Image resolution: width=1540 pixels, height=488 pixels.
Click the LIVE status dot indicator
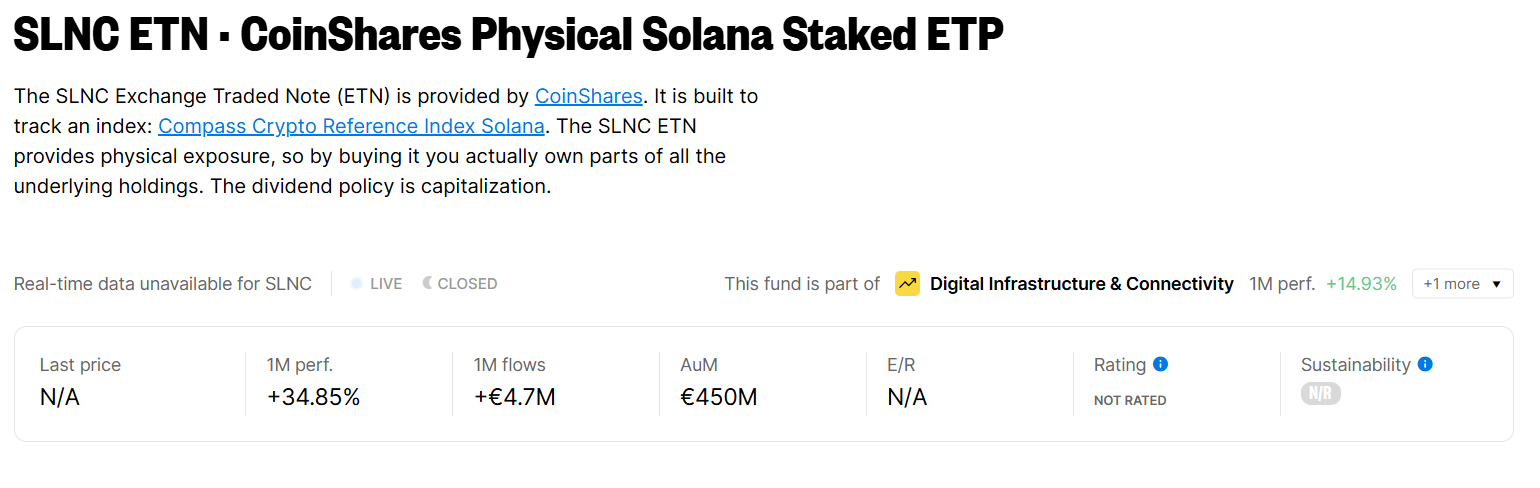[356, 284]
